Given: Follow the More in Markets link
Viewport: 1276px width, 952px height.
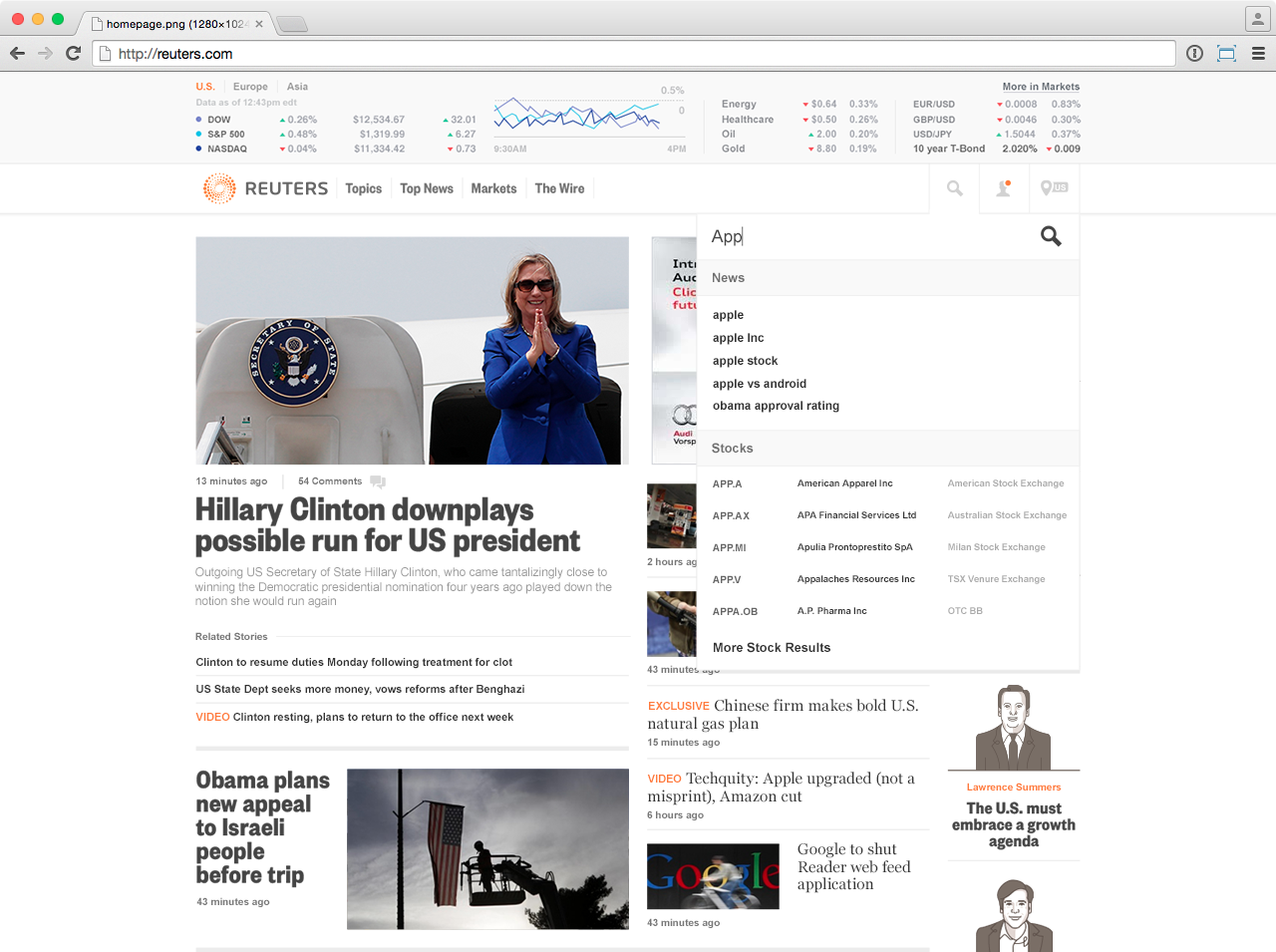Looking at the screenshot, I should tap(1041, 86).
